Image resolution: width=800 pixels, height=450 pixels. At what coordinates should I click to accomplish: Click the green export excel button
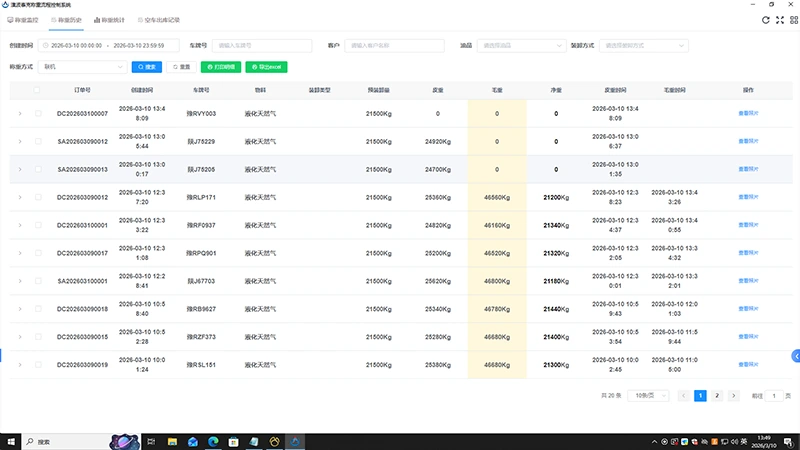pos(266,67)
